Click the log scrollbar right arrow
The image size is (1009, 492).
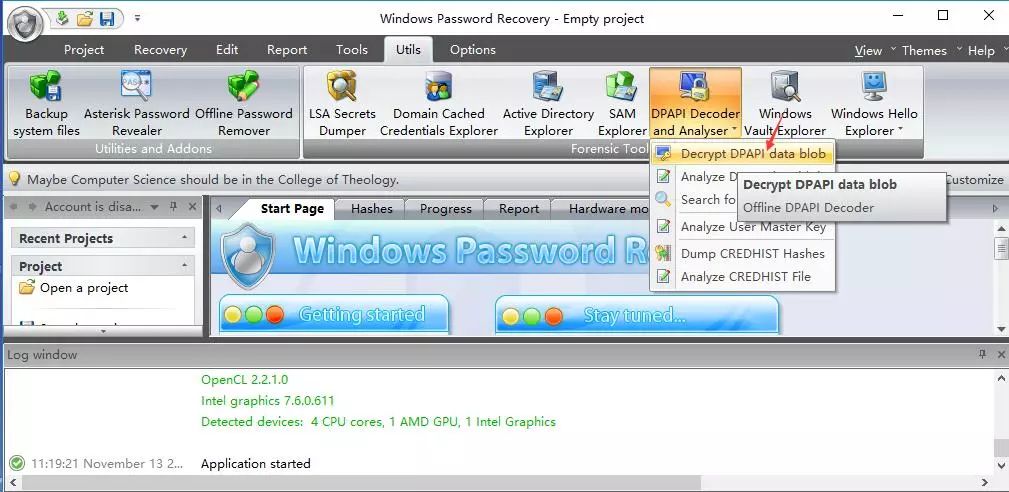[x=985, y=482]
